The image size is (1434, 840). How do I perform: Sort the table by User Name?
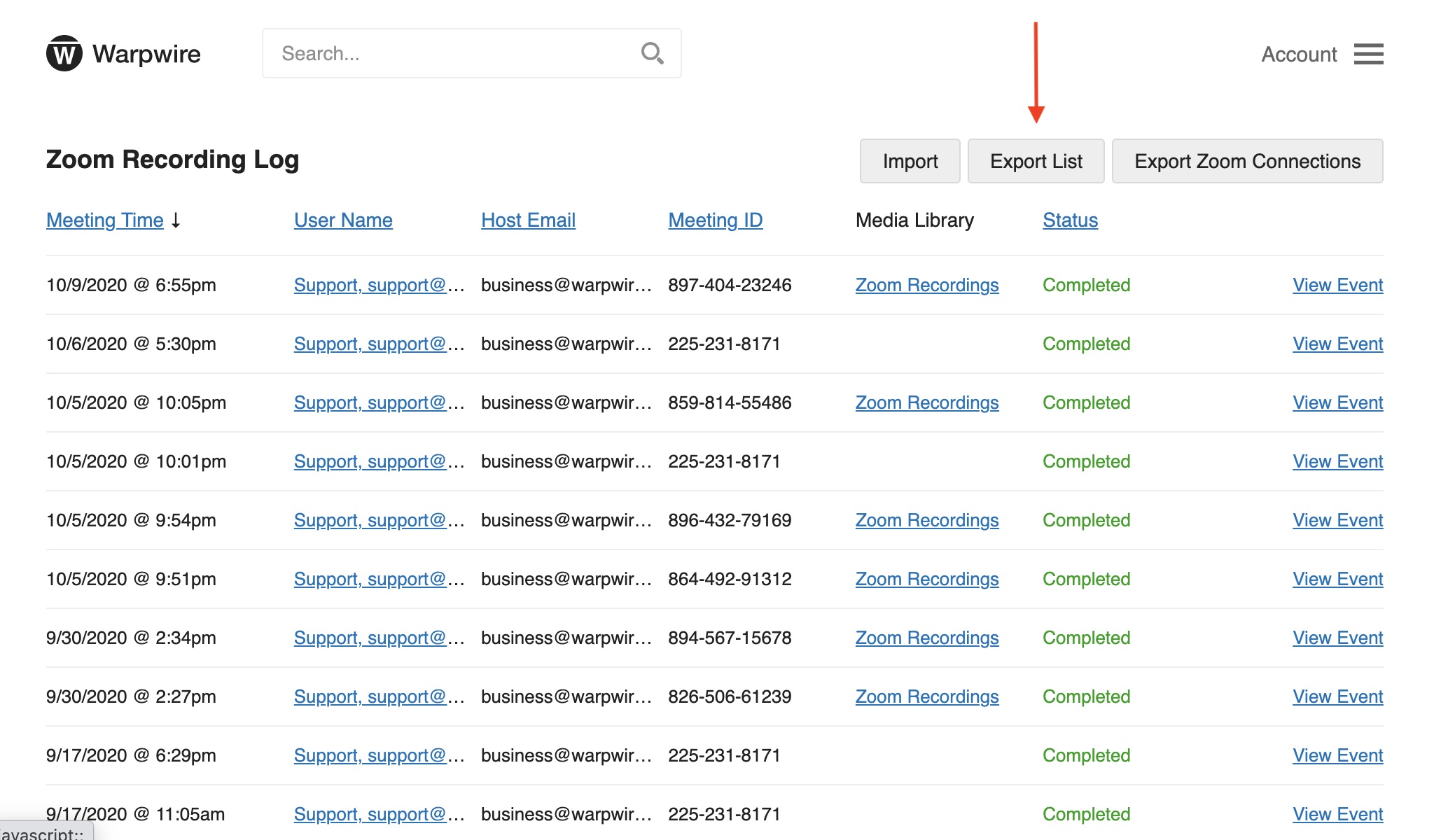click(342, 220)
